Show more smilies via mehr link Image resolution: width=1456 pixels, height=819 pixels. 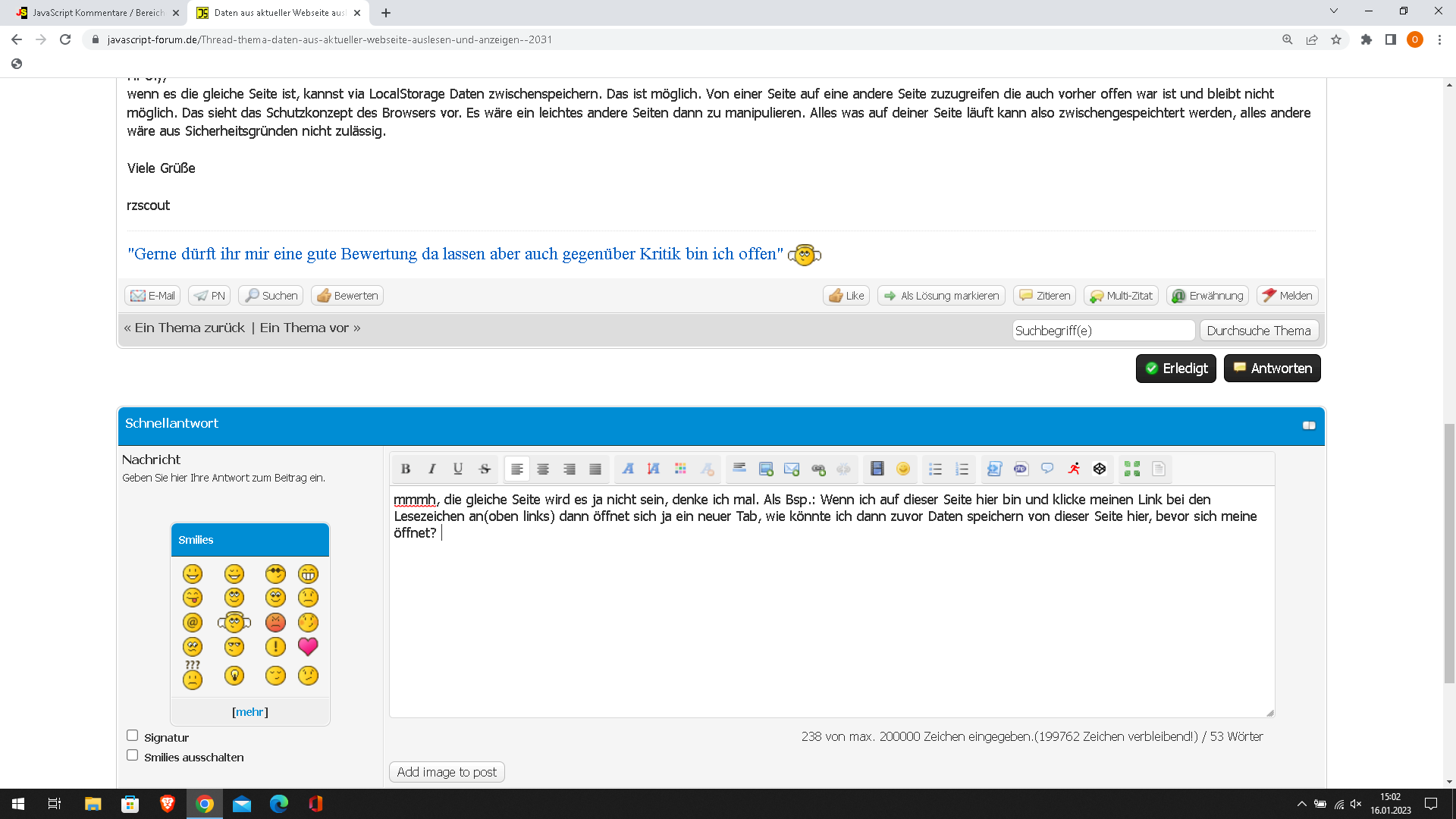[250, 712]
